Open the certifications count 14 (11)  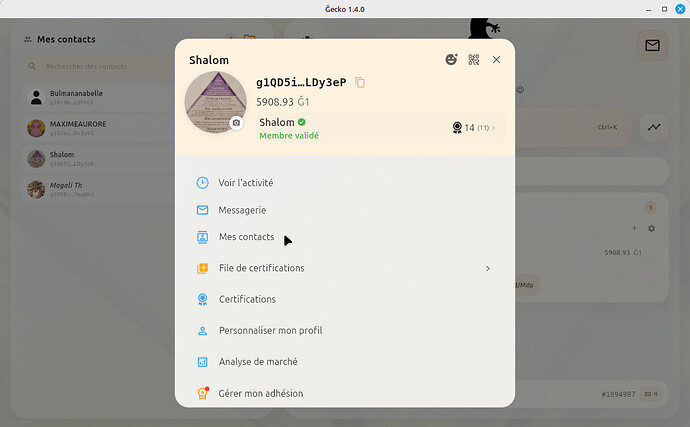[473, 128]
